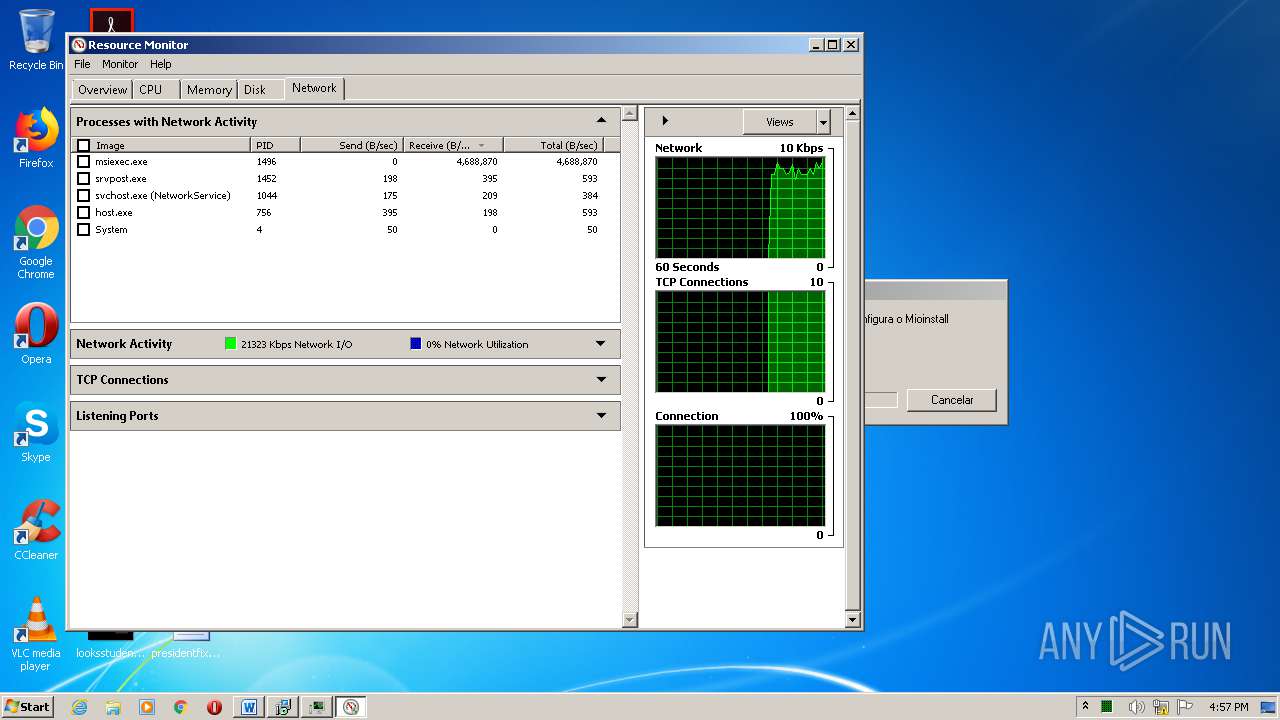This screenshot has width=1280, height=720.
Task: Open the Start menu
Action: coord(27,706)
